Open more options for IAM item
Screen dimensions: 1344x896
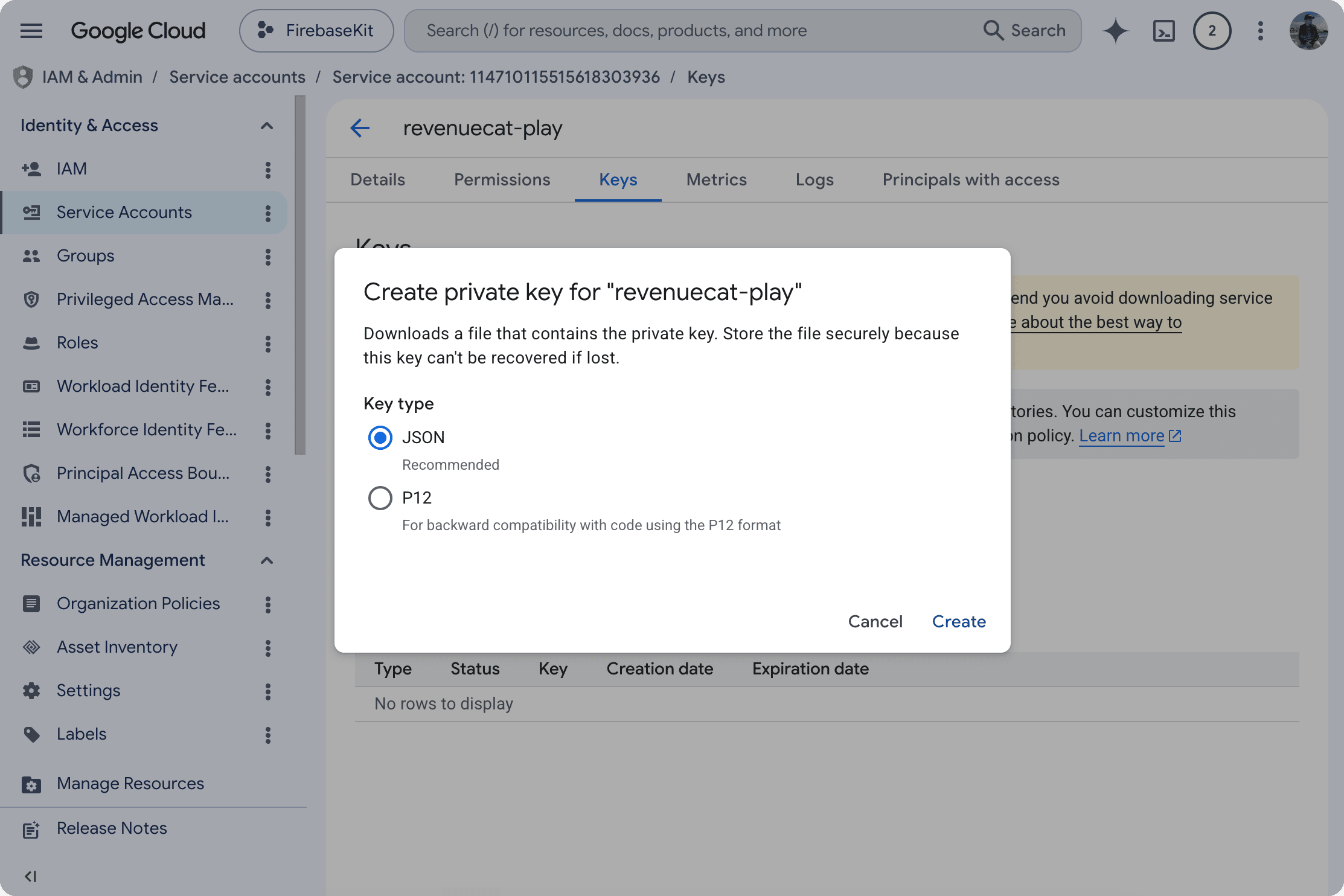coord(268,170)
